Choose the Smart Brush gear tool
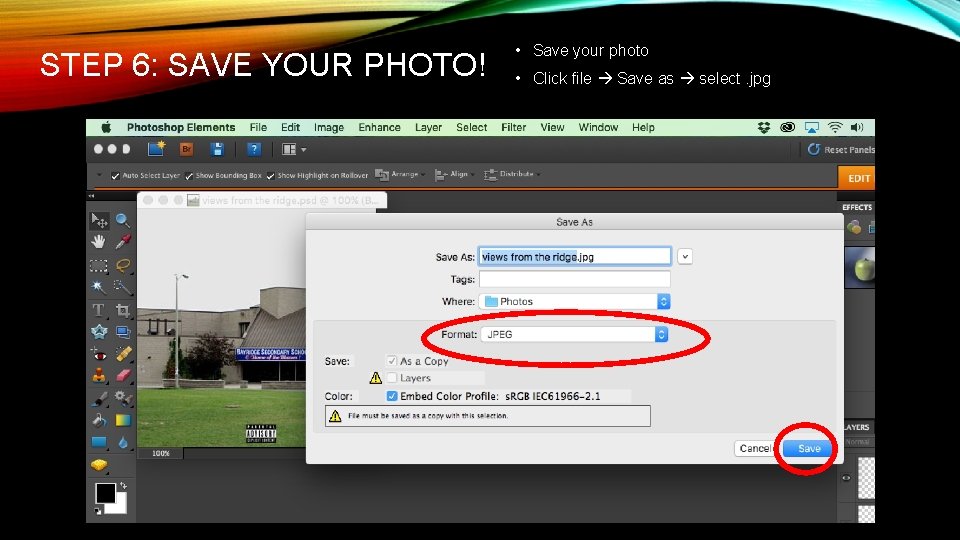The width and height of the screenshot is (960, 540). point(122,399)
